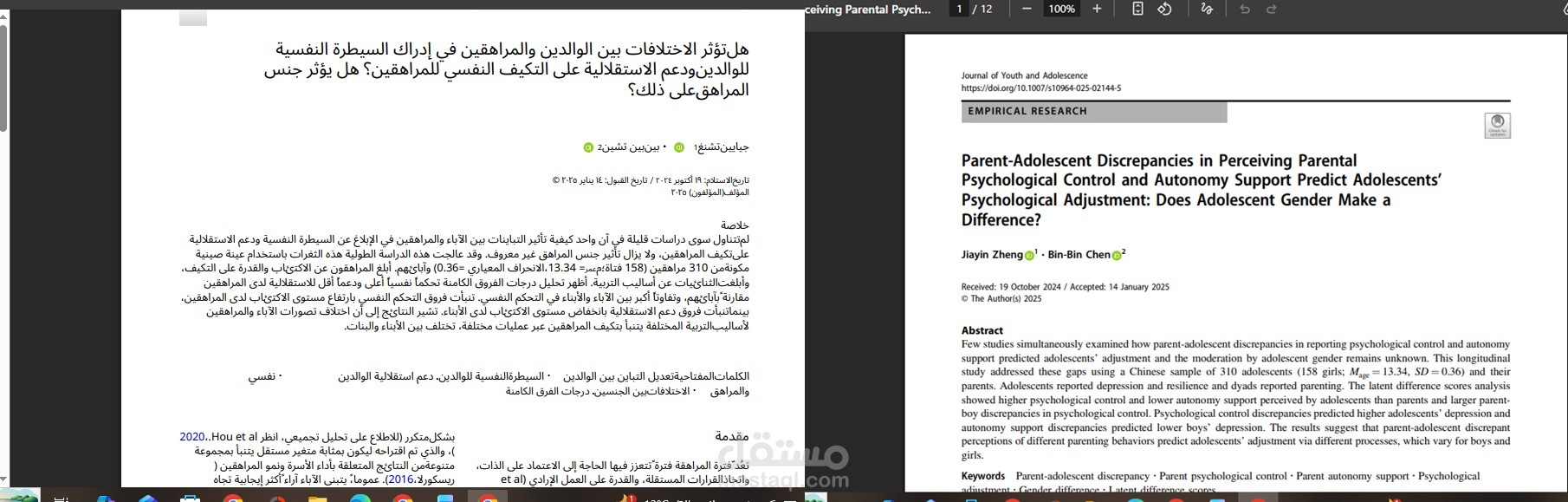
Task: Click the Arabic heading 'مقدمة'
Action: (x=732, y=437)
